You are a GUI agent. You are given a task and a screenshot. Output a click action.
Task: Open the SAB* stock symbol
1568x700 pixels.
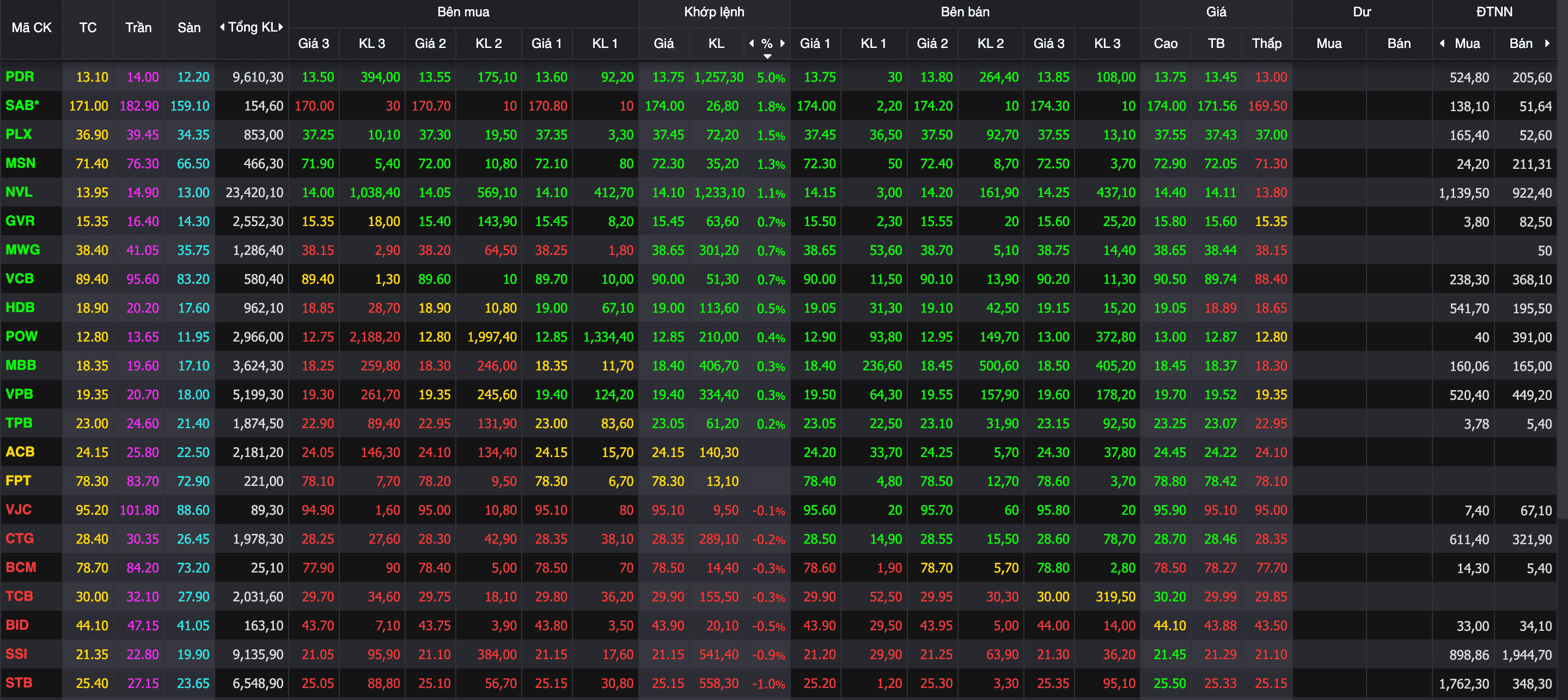22,105
